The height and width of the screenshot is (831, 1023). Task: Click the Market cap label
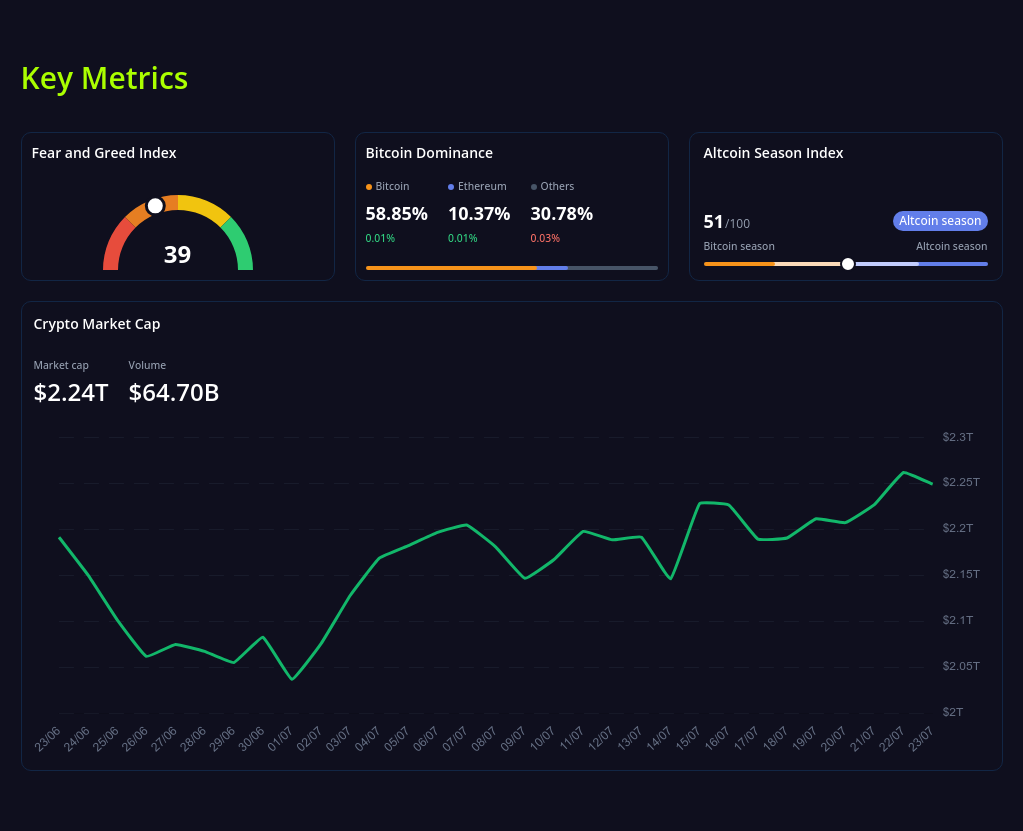[x=61, y=365]
